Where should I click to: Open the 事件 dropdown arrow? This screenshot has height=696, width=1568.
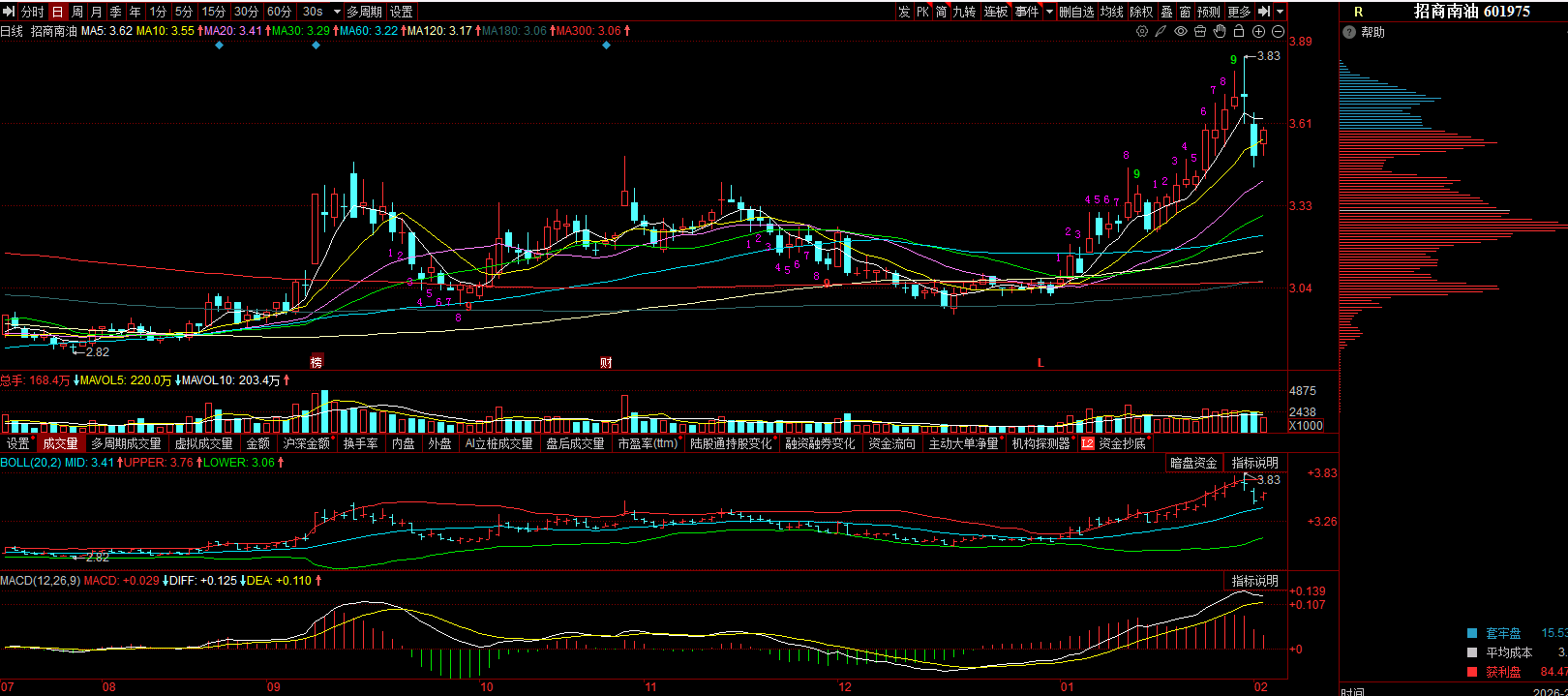pos(1050,12)
